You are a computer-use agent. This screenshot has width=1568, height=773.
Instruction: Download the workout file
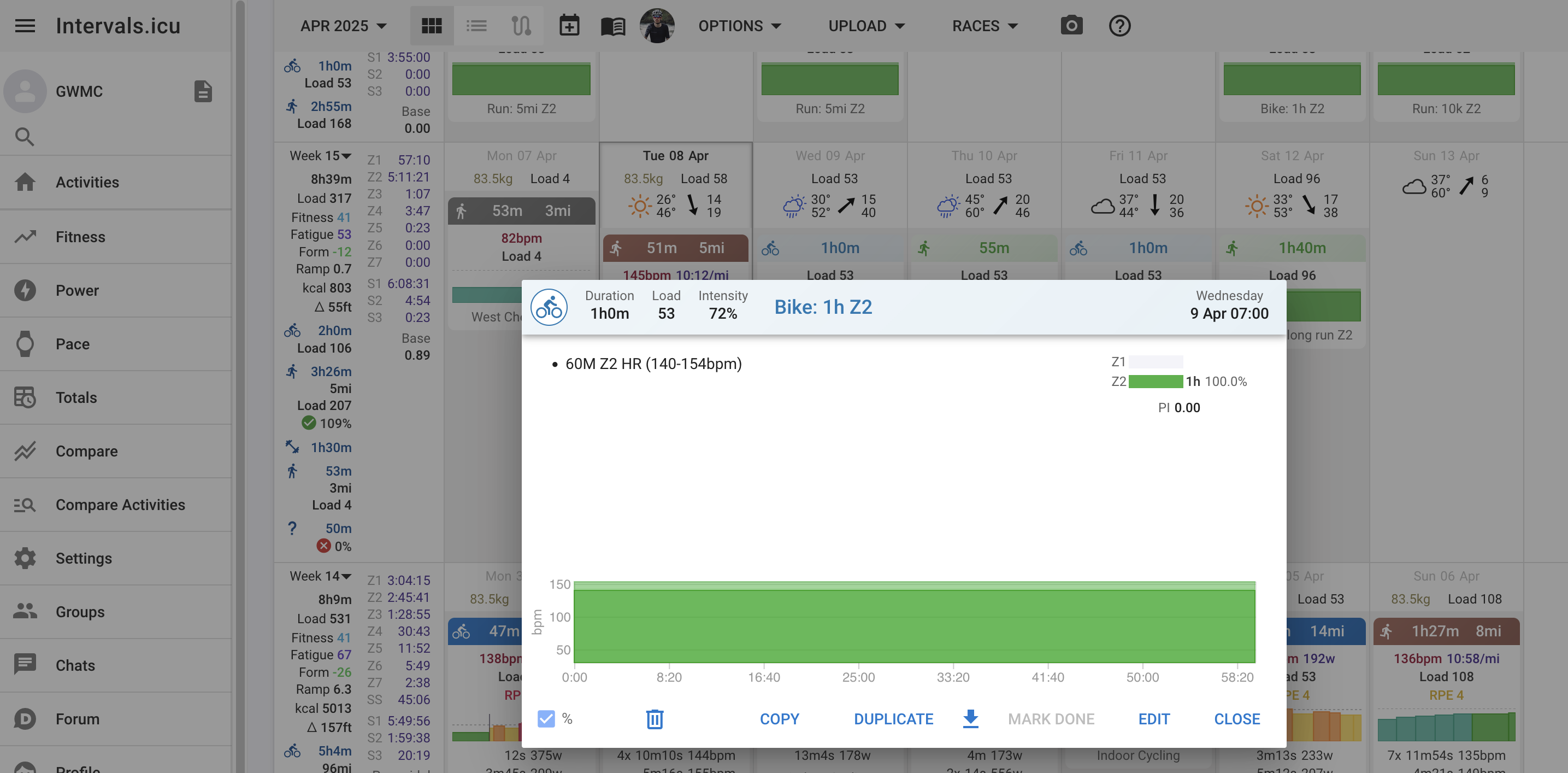click(x=971, y=719)
